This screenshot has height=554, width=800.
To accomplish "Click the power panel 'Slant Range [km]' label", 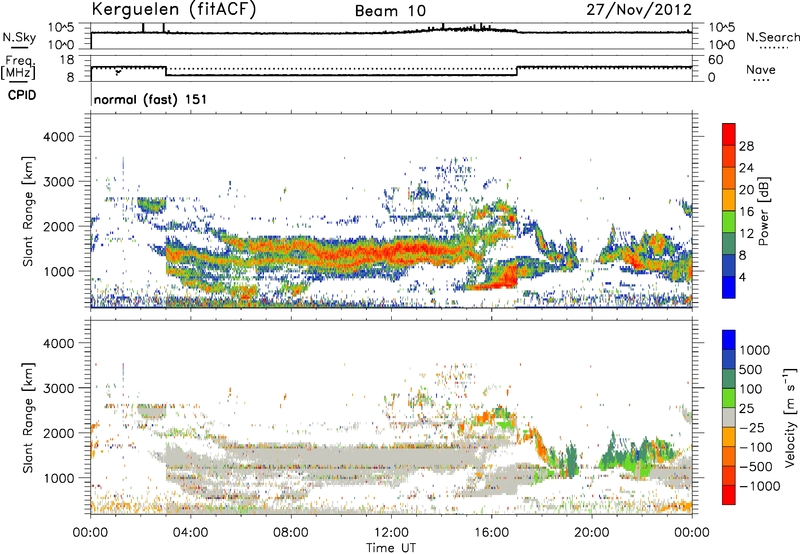I will 28,211.
